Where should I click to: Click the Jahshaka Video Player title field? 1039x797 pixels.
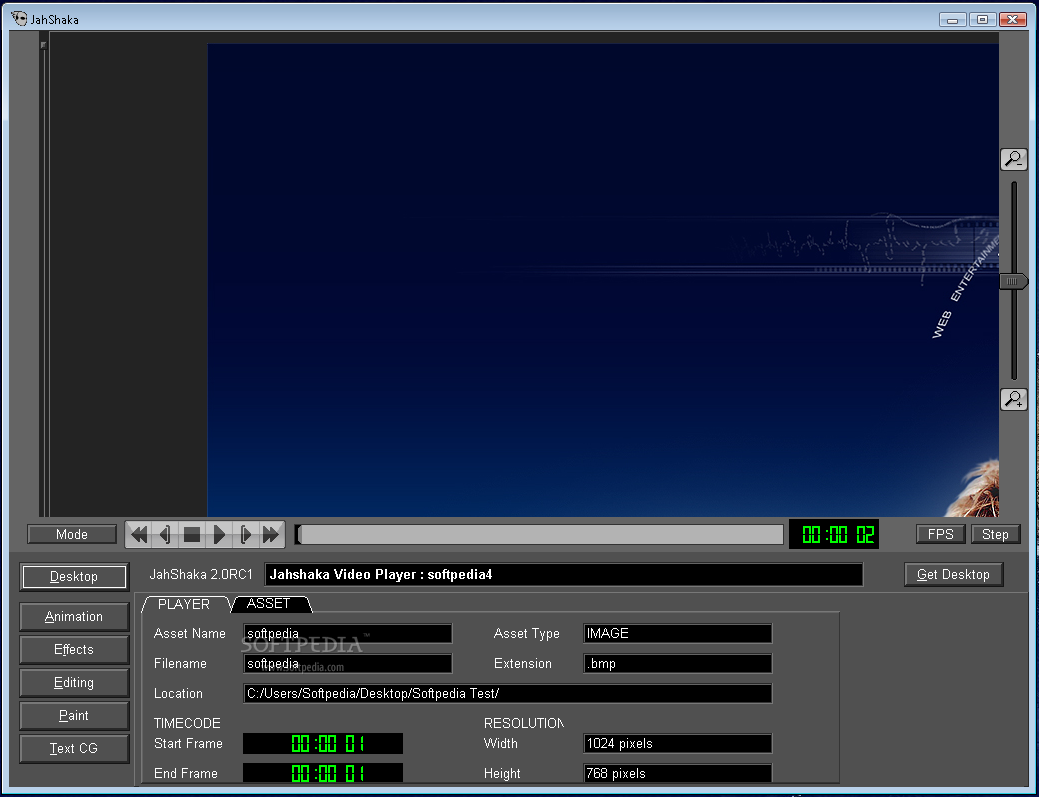pos(563,574)
